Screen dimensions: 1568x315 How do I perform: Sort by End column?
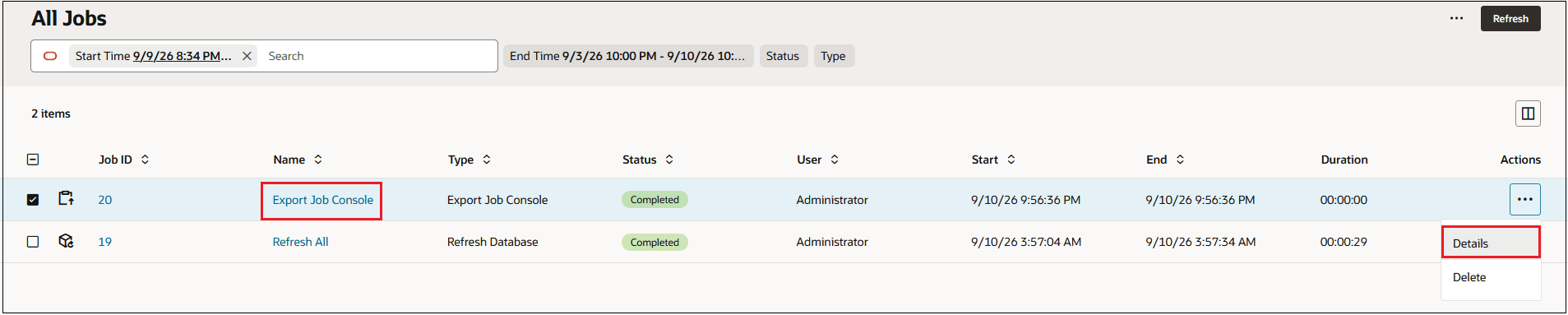click(x=1180, y=160)
